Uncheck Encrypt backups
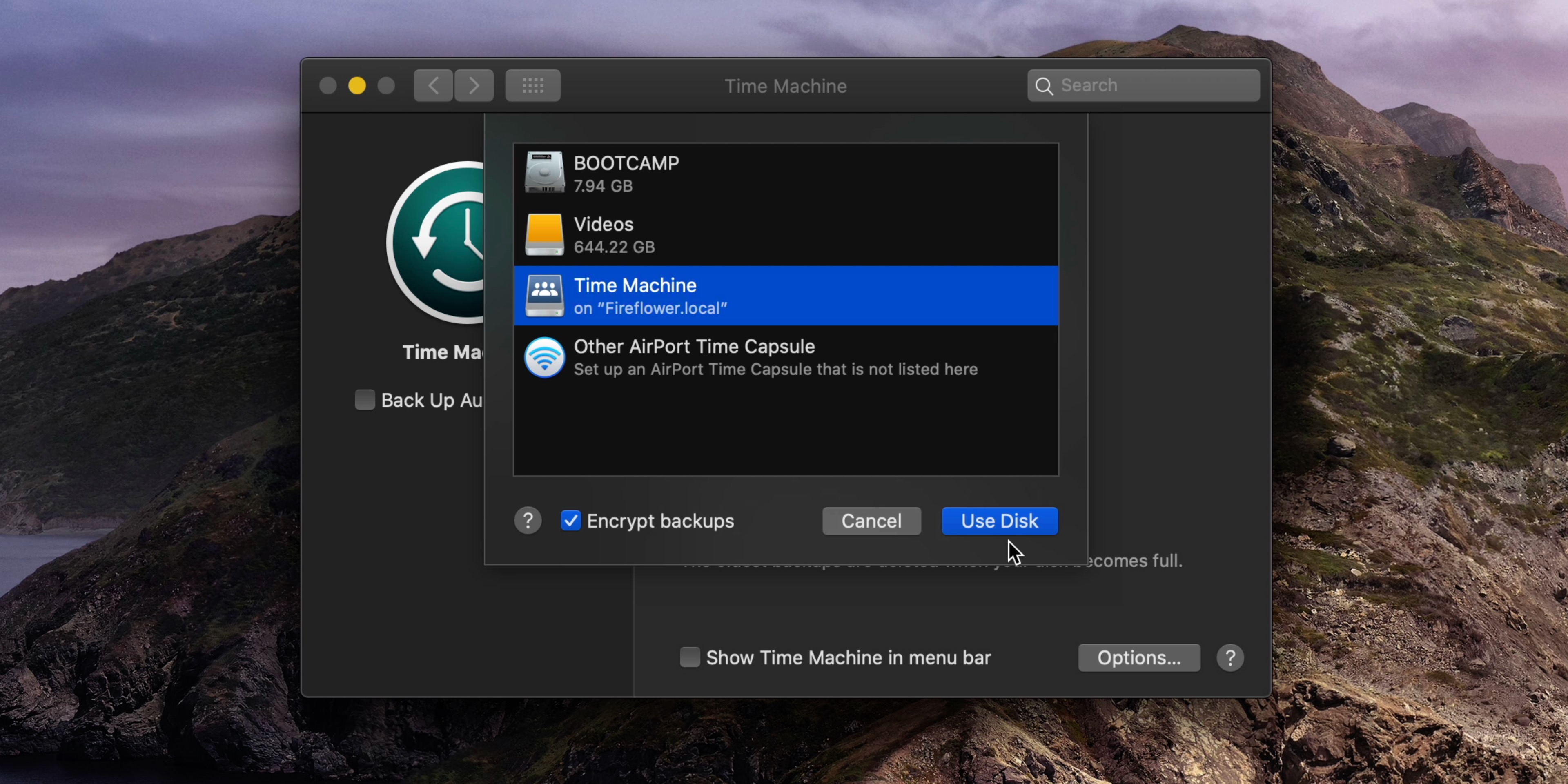Image resolution: width=1568 pixels, height=784 pixels. coord(571,521)
